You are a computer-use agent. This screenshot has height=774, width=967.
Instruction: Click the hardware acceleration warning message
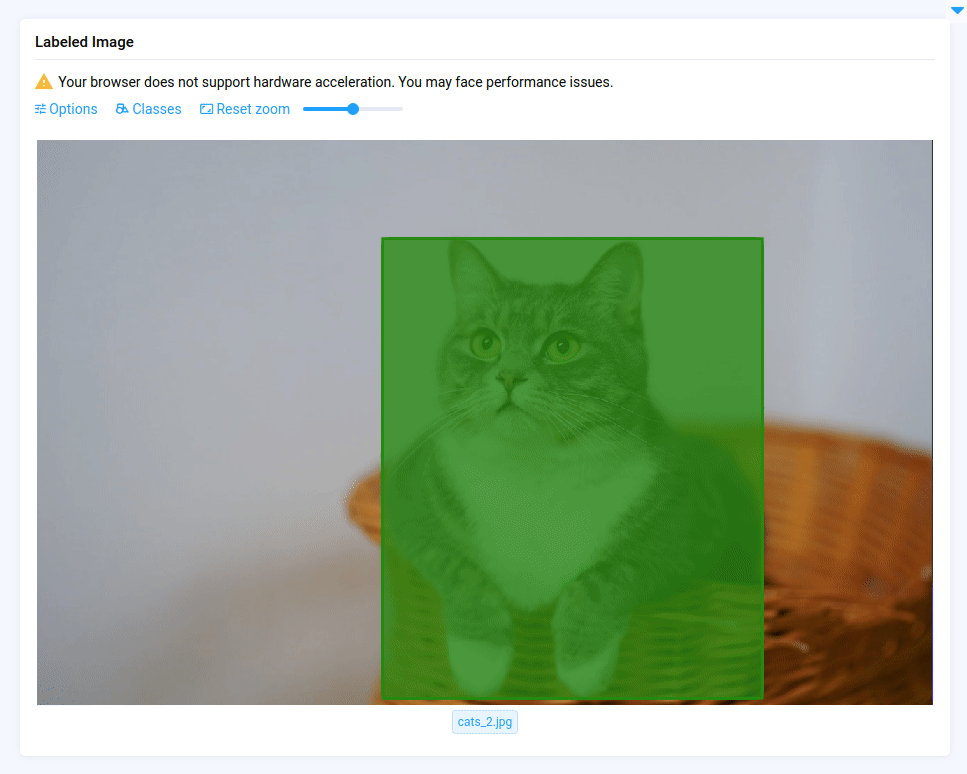pos(335,82)
